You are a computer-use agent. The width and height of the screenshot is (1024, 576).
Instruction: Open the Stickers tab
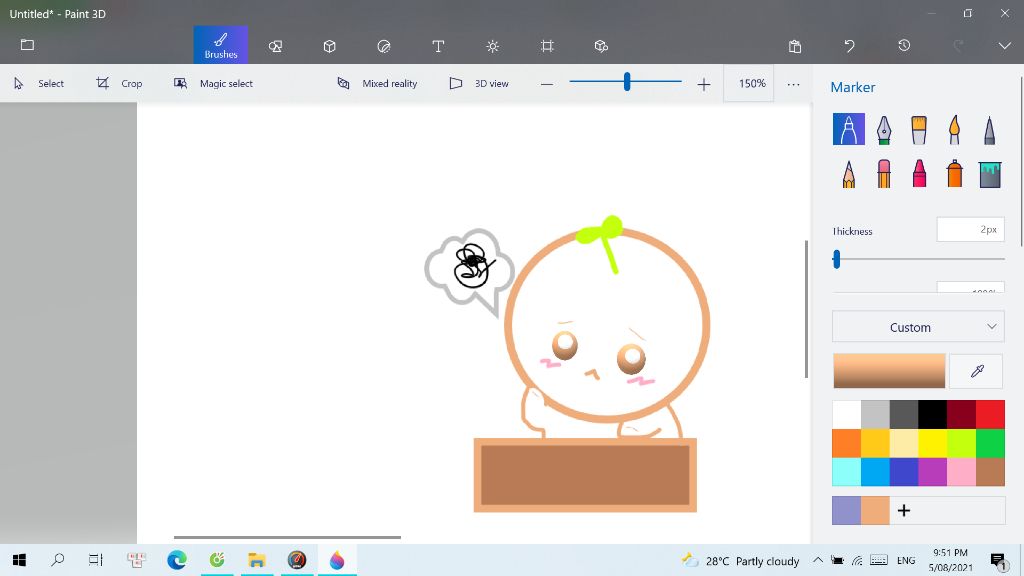[384, 46]
